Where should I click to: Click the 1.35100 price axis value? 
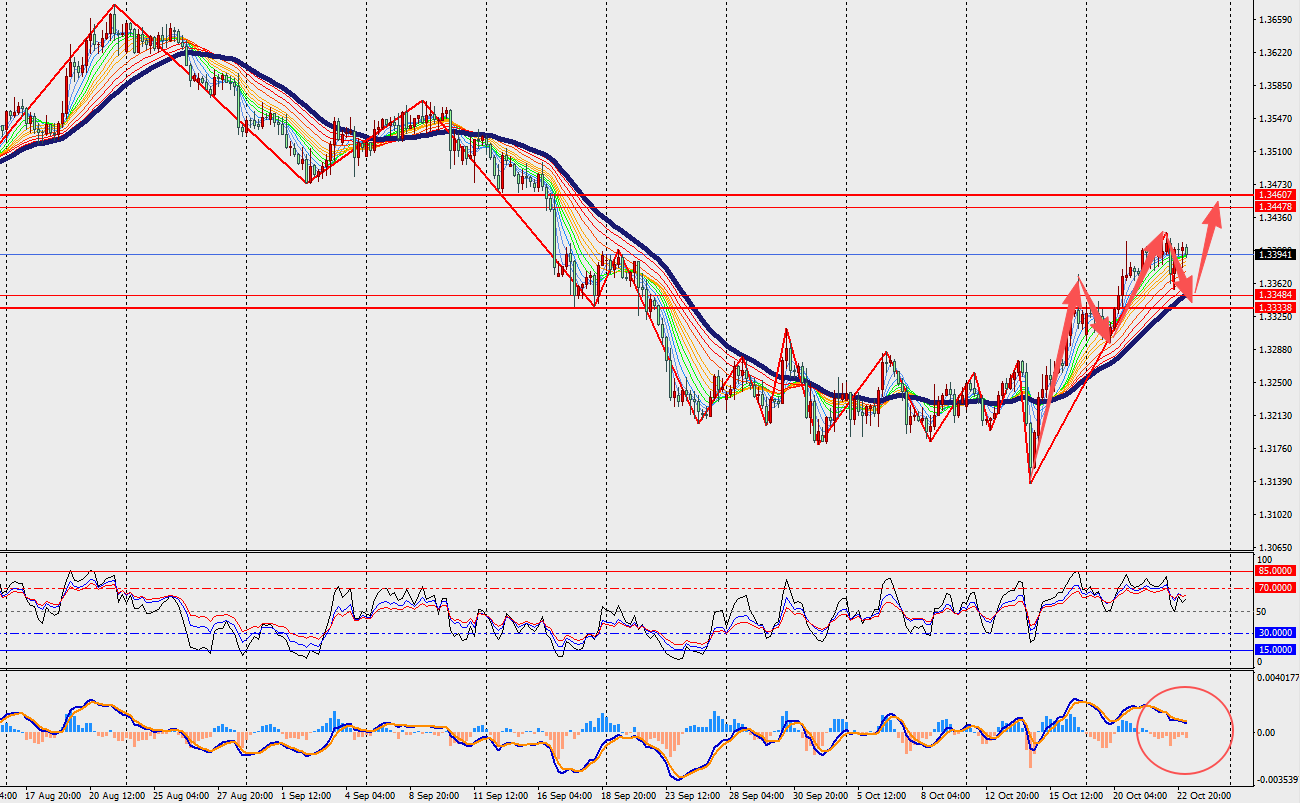tap(1275, 152)
